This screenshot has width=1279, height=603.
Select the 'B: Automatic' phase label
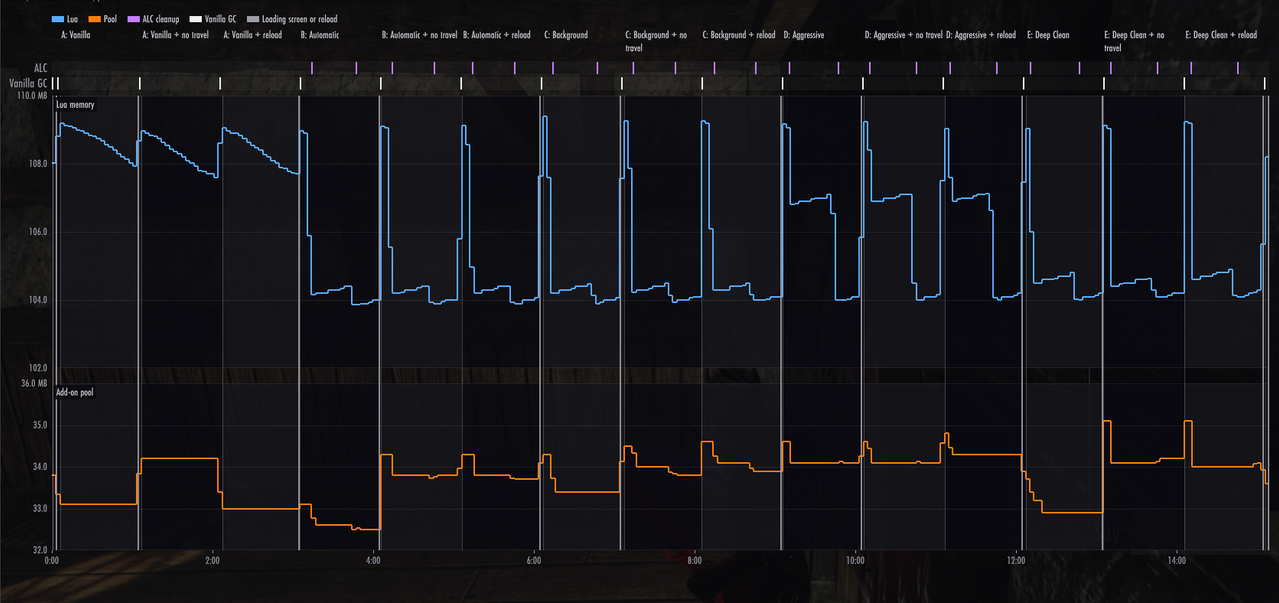pos(320,35)
